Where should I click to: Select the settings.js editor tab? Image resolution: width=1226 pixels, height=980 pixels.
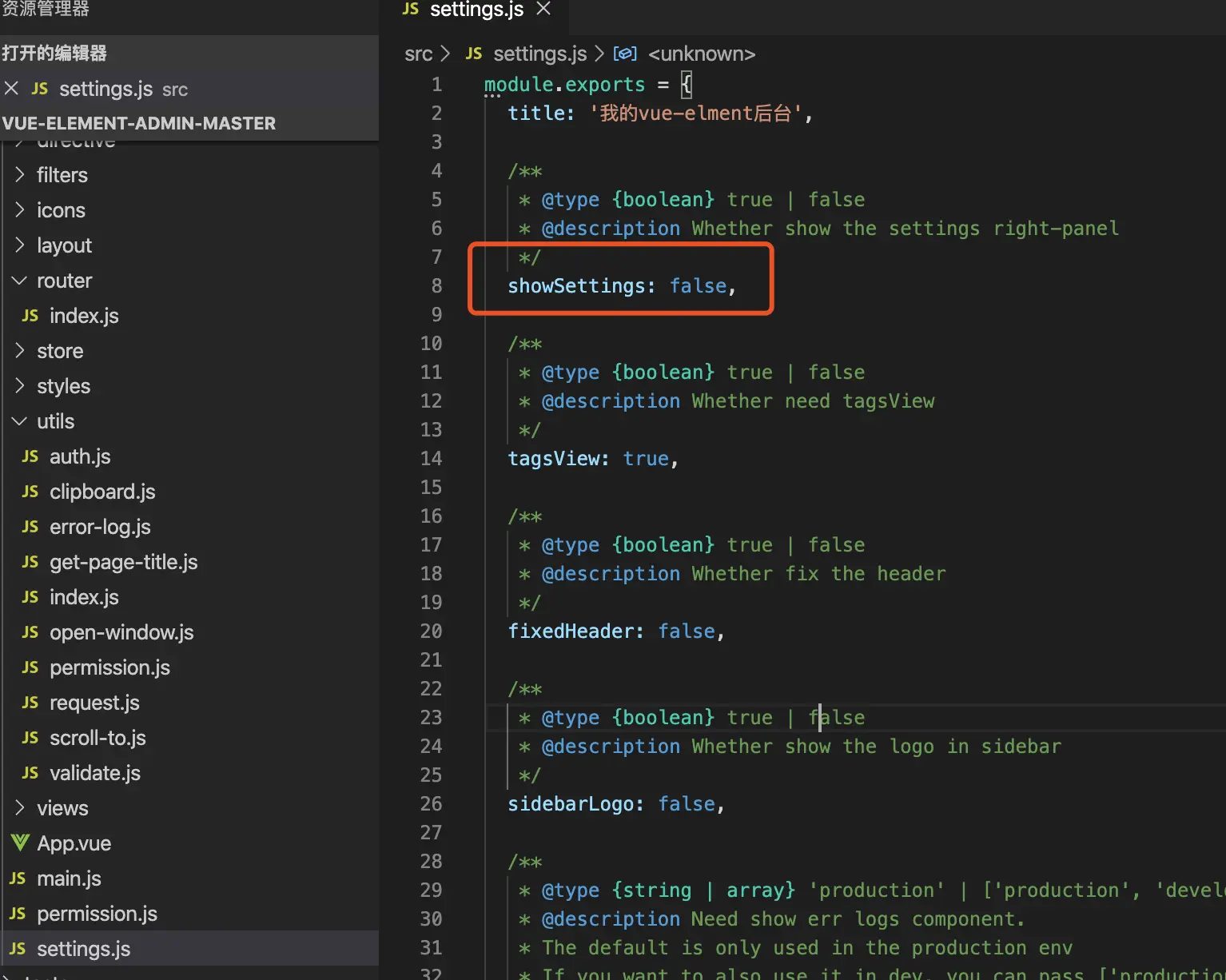pyautogui.click(x=477, y=10)
